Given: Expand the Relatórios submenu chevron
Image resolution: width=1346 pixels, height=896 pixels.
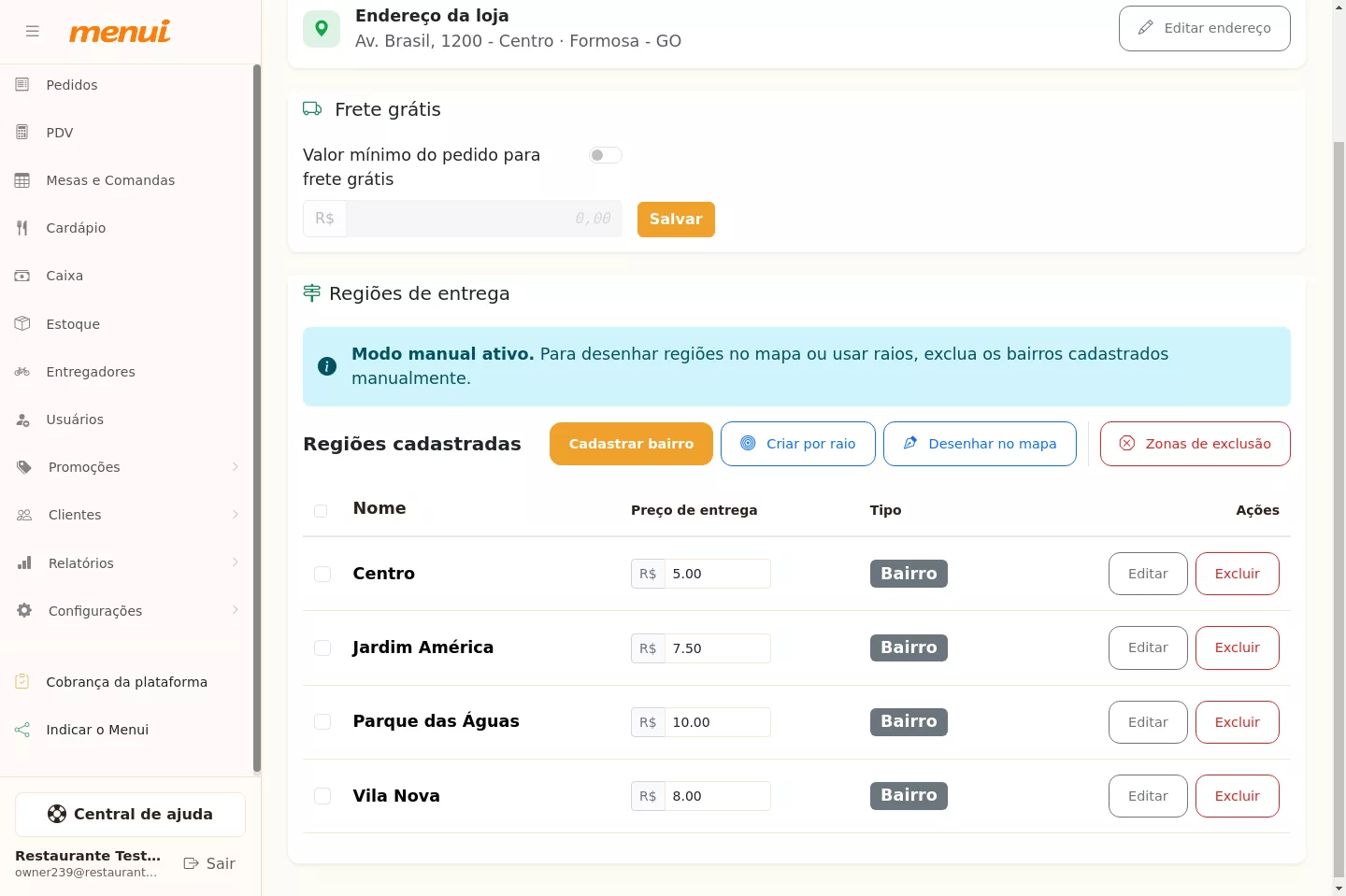Looking at the screenshot, I should pyautogui.click(x=235, y=562).
